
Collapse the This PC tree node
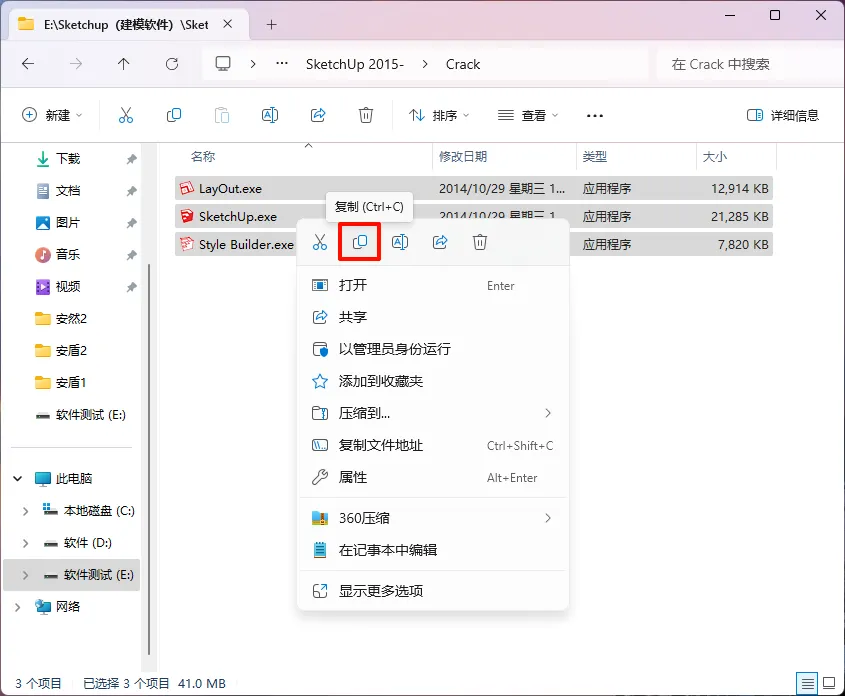pos(18,478)
